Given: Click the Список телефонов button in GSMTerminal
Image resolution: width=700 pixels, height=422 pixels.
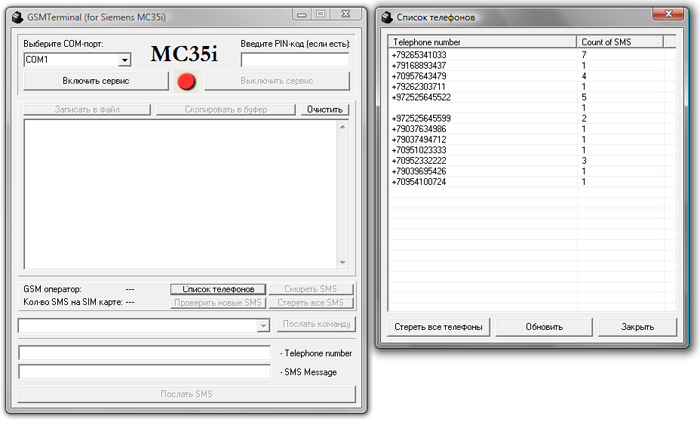Looking at the screenshot, I should (218, 289).
